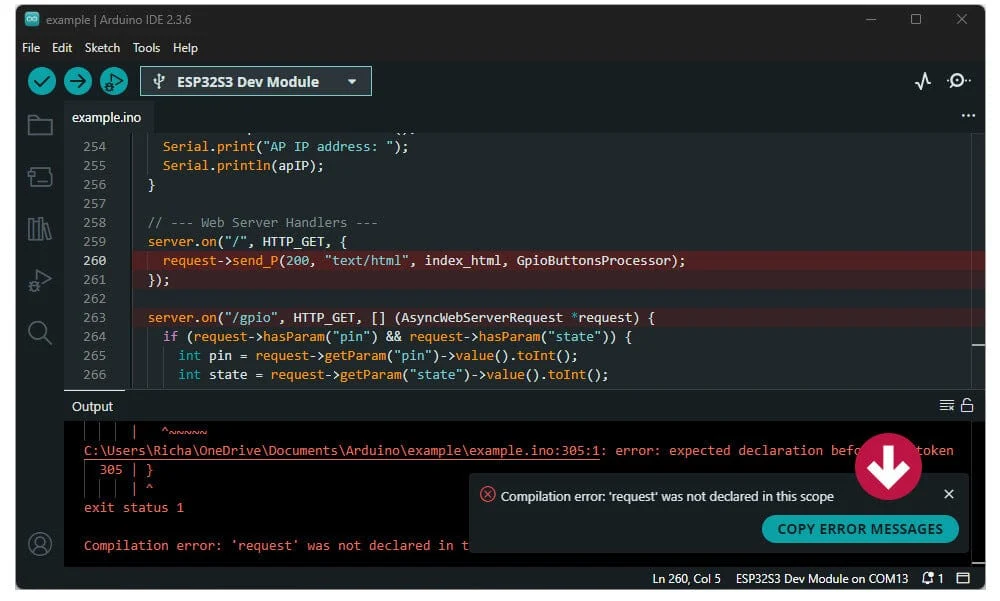Click the highlighted request->send_P code line

pos(423,261)
